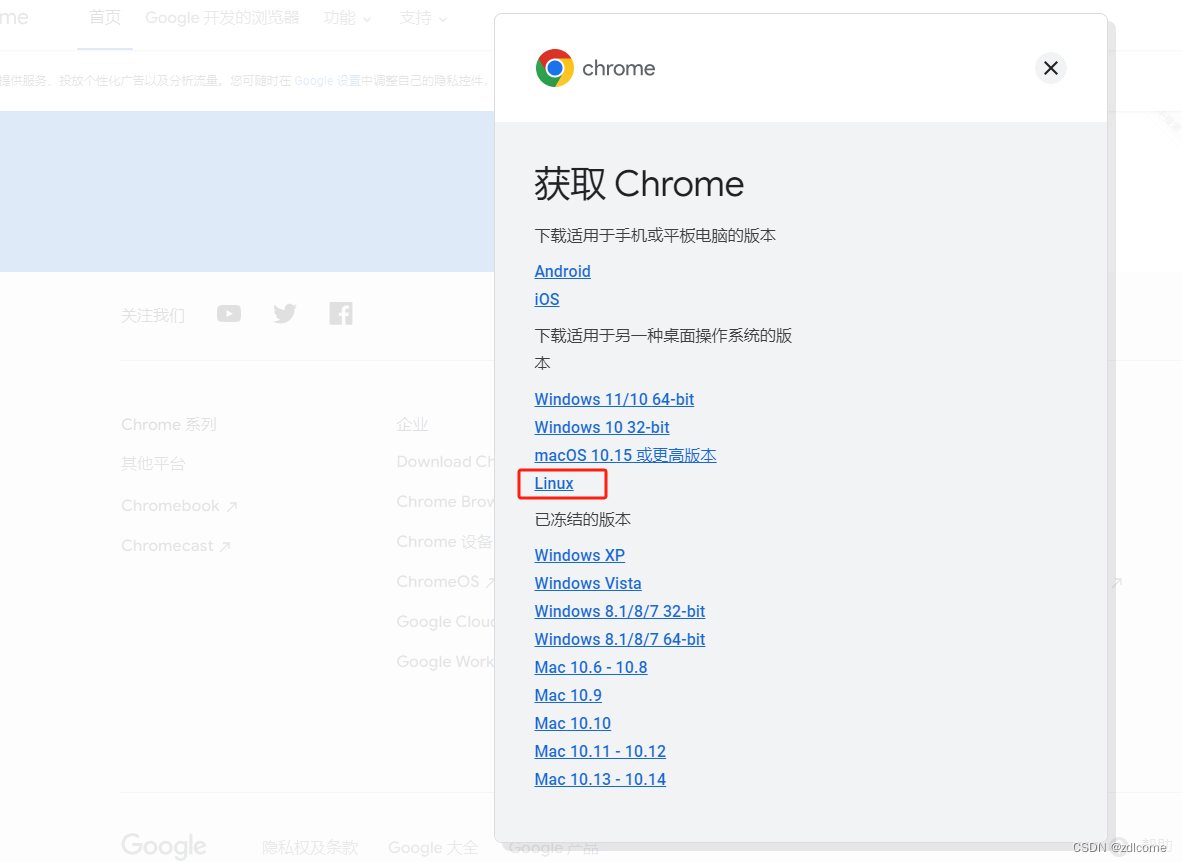Open the Mac 10.10 link

573,723
